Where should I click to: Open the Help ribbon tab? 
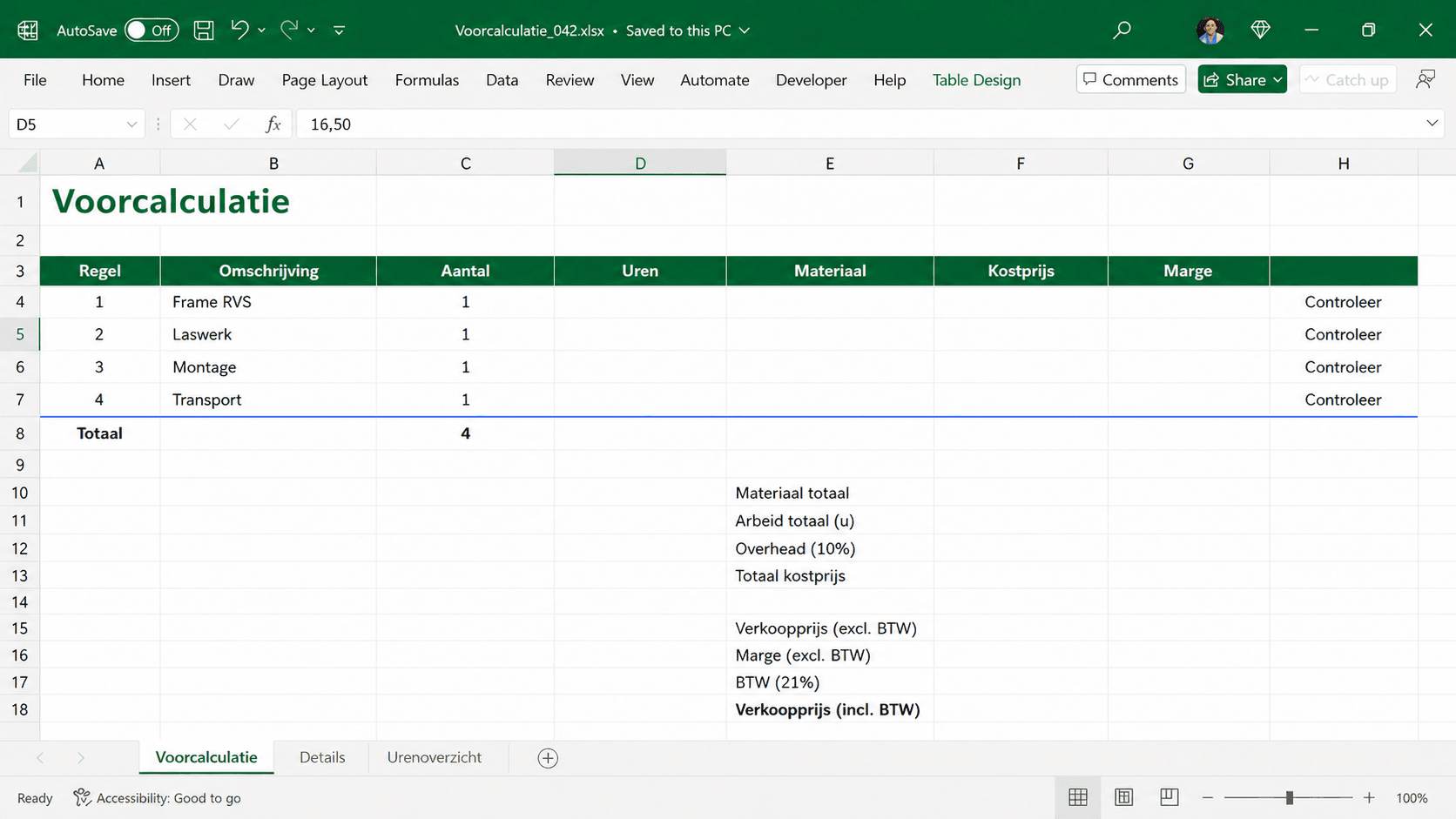890,80
